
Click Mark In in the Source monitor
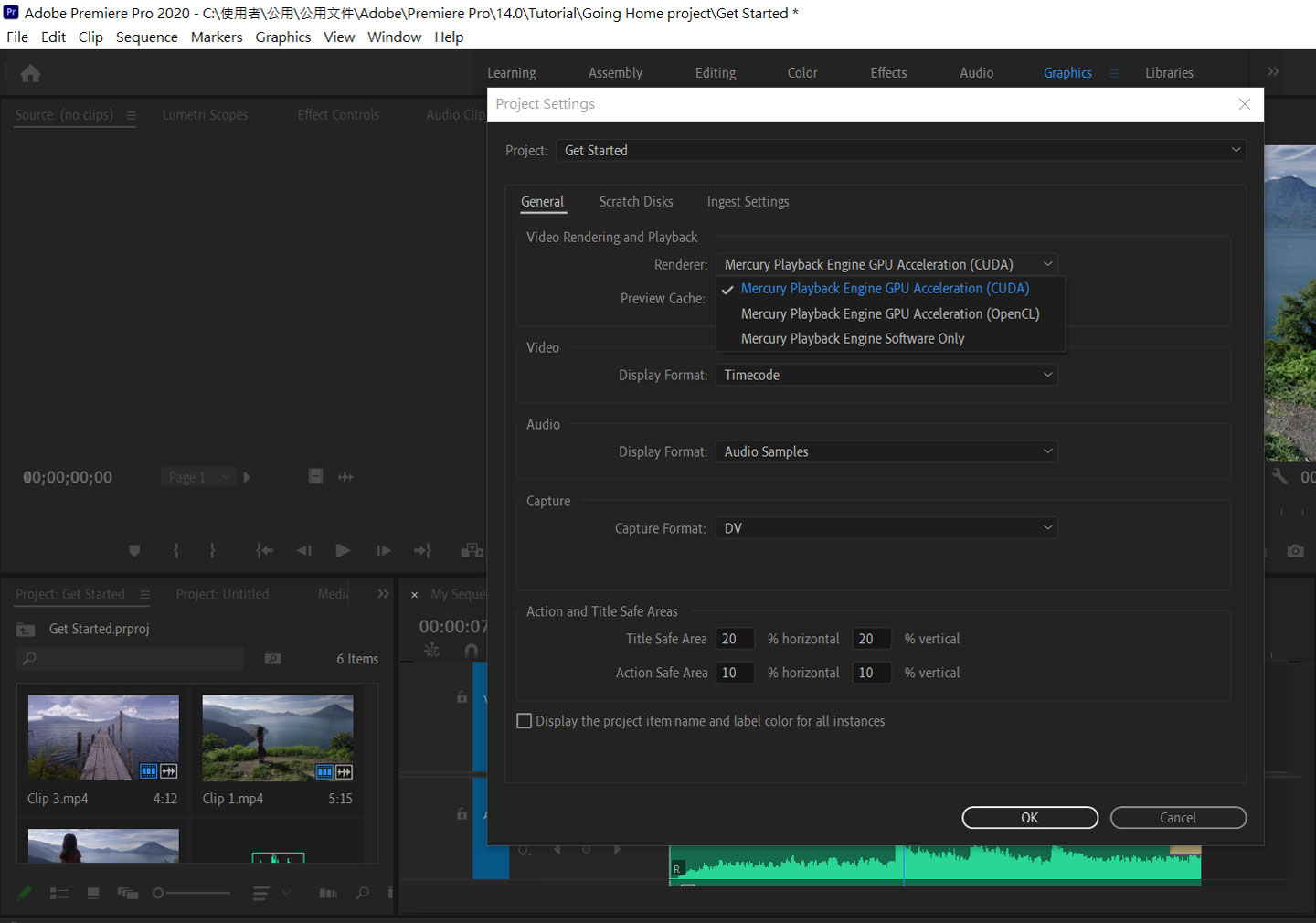[176, 551]
